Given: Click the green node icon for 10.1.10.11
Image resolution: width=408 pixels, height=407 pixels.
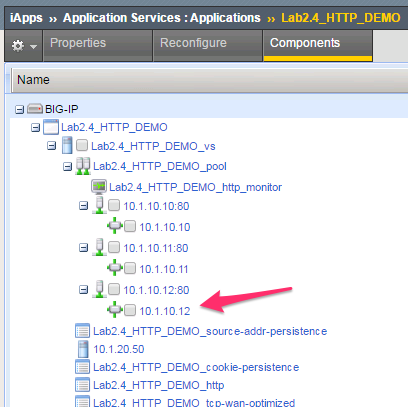Looking at the screenshot, I should click(115, 268).
